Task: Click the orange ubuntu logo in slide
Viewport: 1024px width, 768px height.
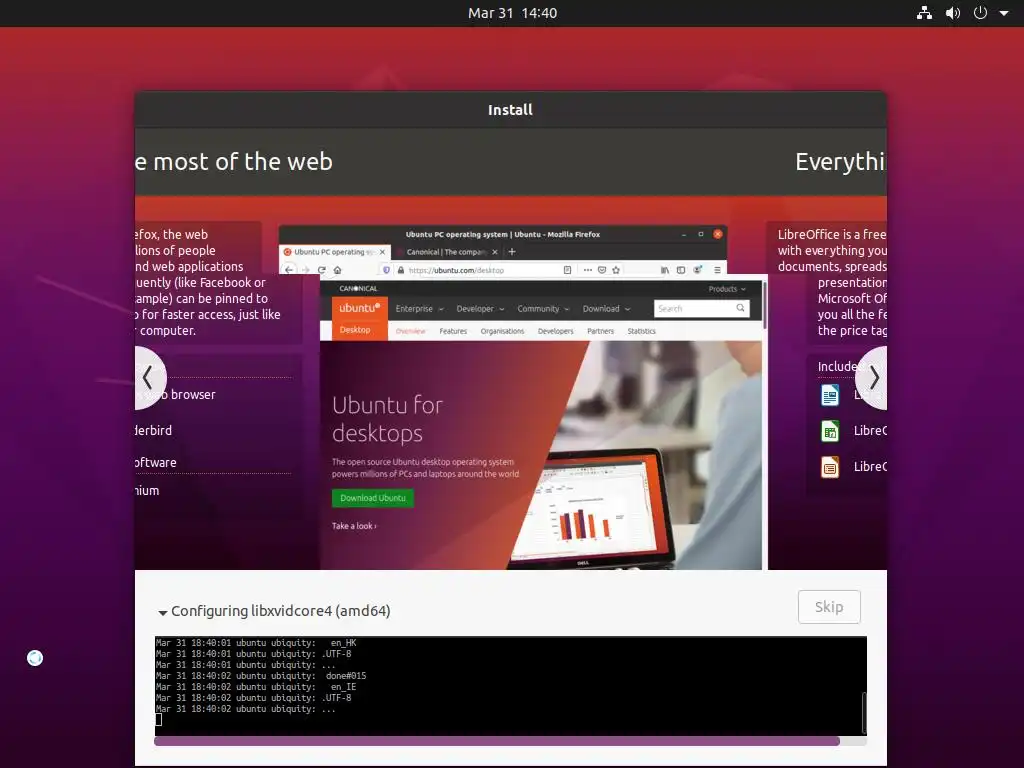Action: pyautogui.click(x=360, y=308)
